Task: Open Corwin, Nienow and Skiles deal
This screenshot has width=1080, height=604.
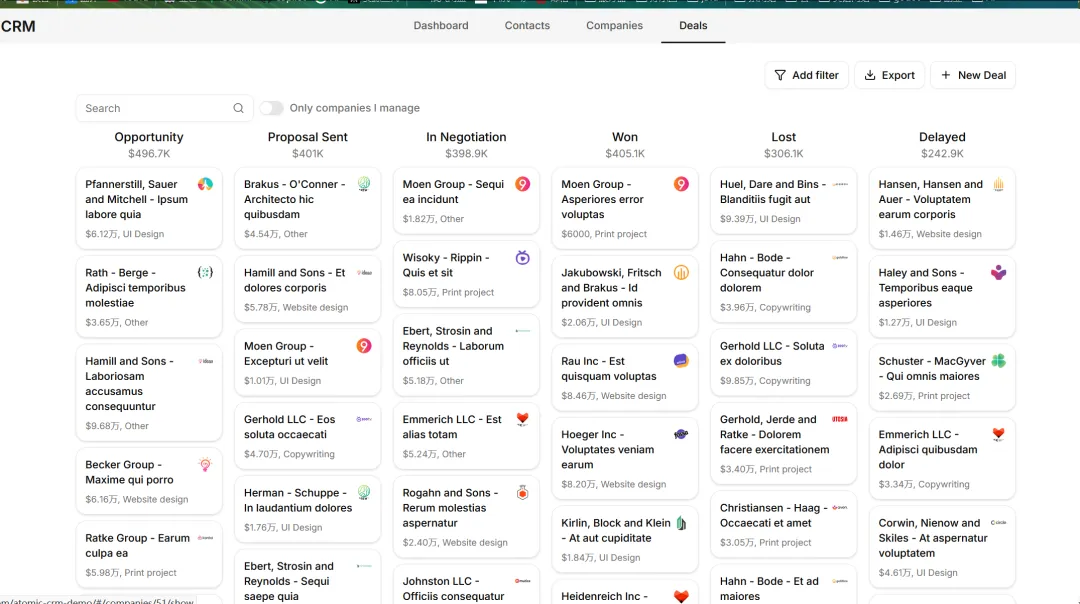Action: pos(942,547)
